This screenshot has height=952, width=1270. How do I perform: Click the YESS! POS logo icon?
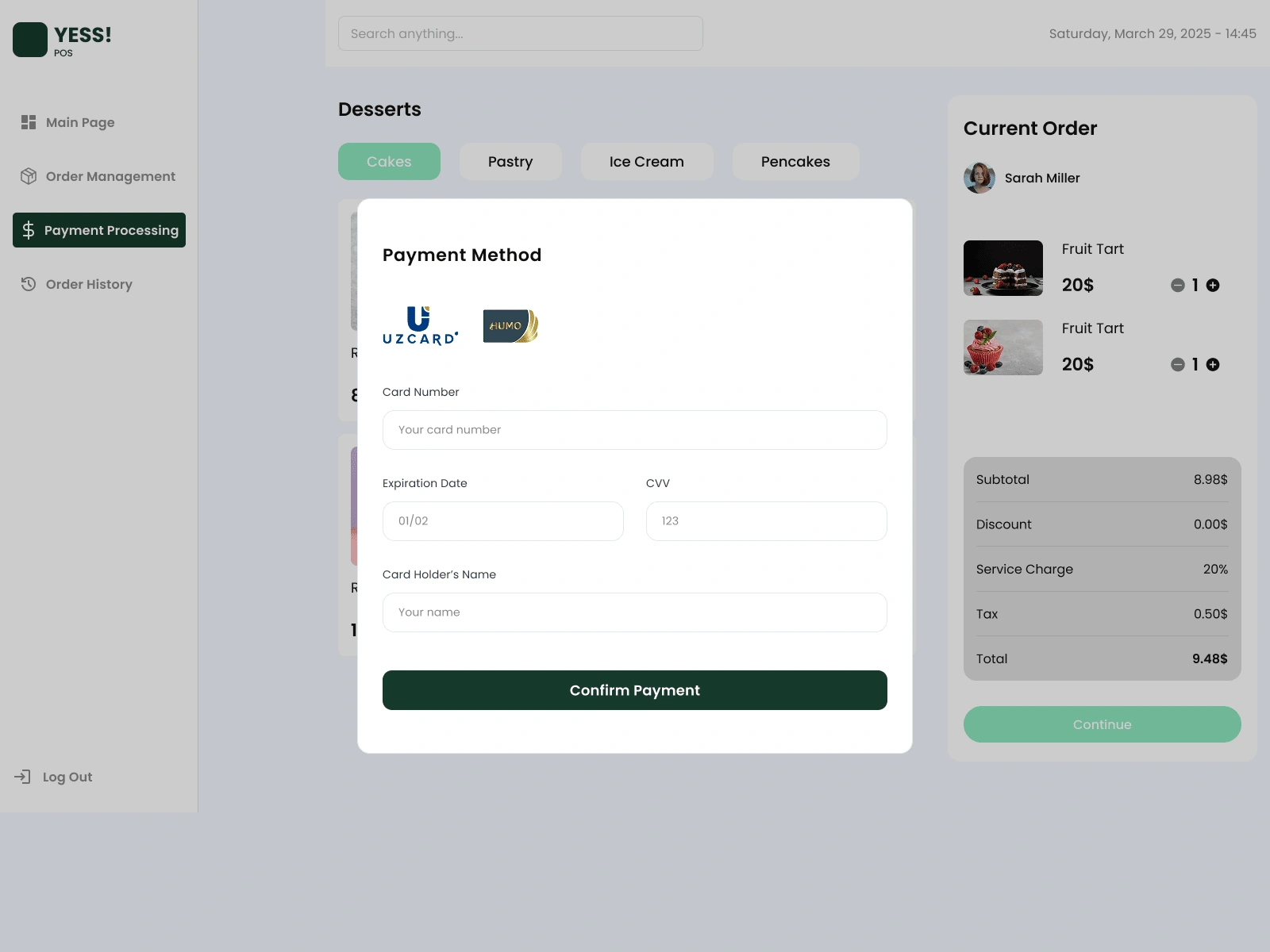pos(30,40)
